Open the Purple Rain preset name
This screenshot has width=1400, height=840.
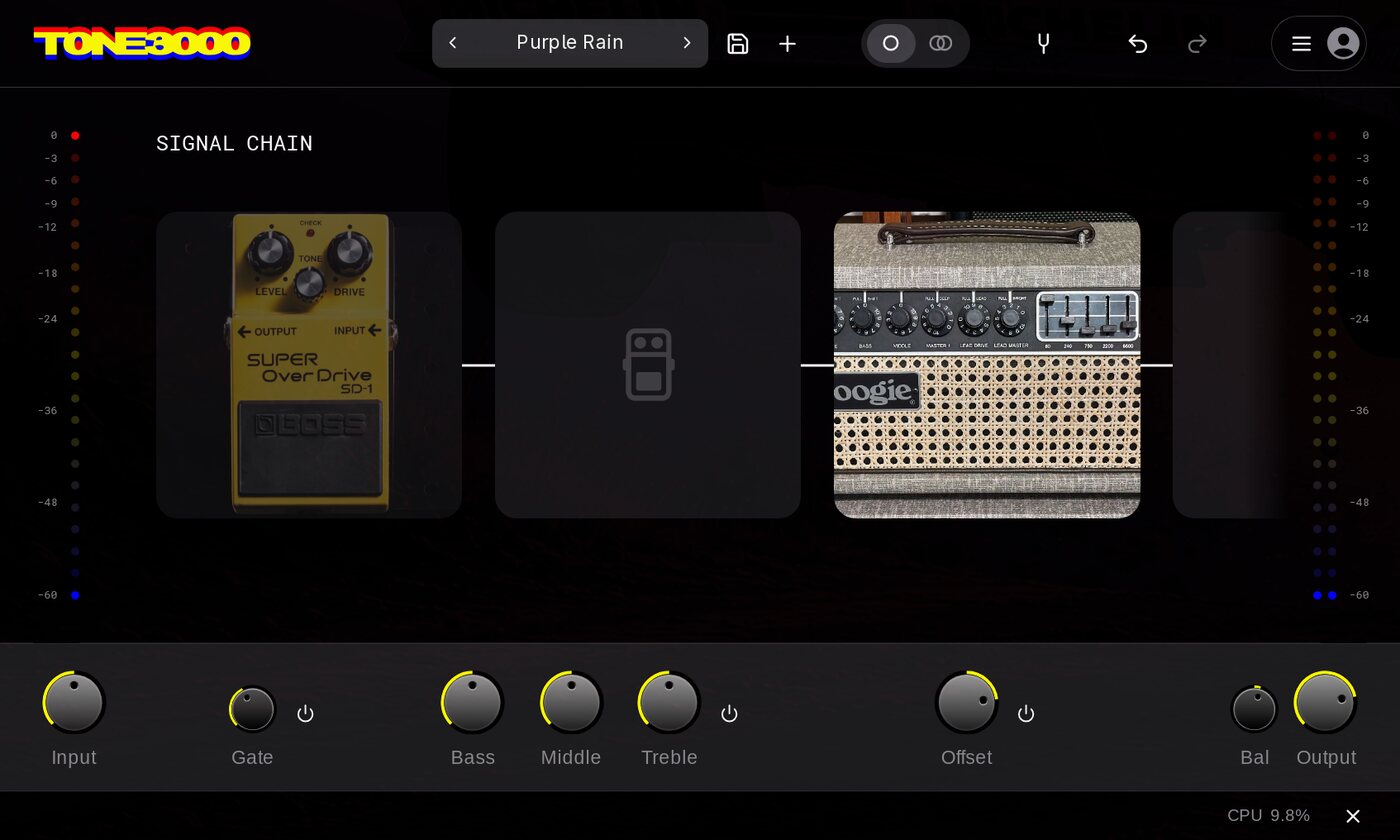point(570,43)
